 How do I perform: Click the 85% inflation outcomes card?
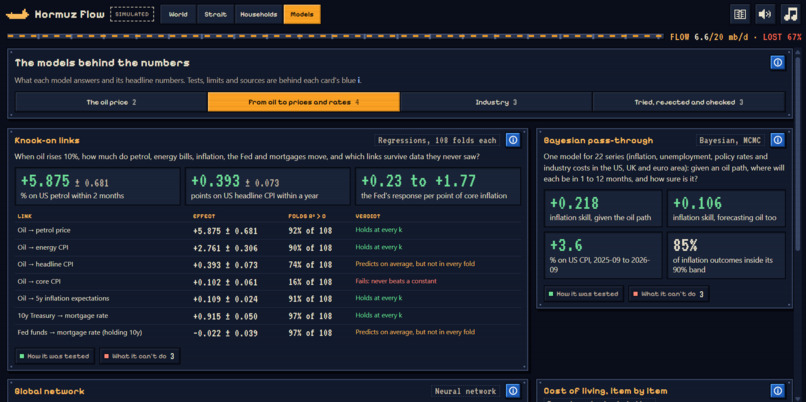pyautogui.click(x=726, y=255)
